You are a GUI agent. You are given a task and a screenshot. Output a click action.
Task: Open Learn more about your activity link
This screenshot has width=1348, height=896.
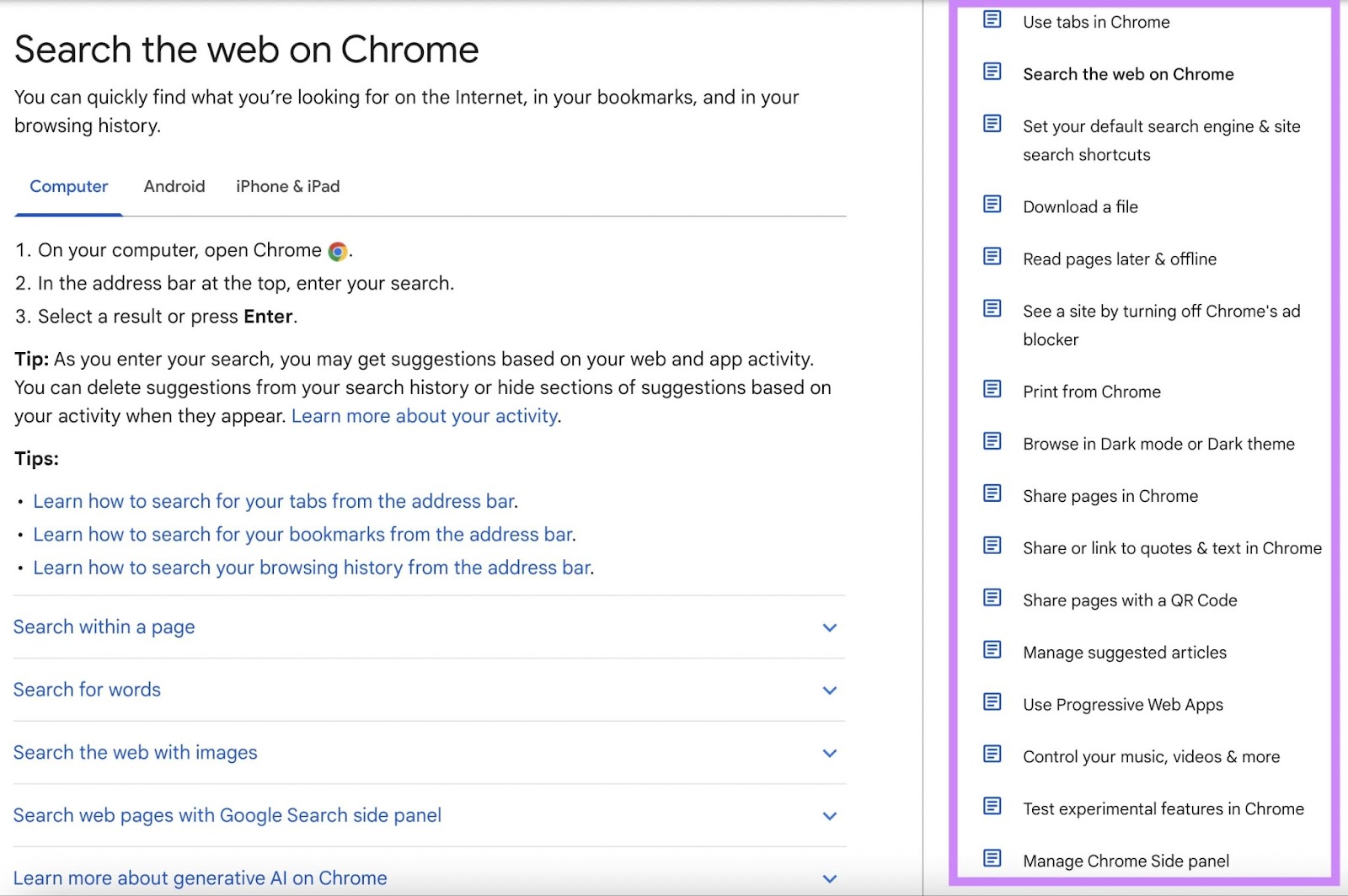pyautogui.click(x=424, y=415)
